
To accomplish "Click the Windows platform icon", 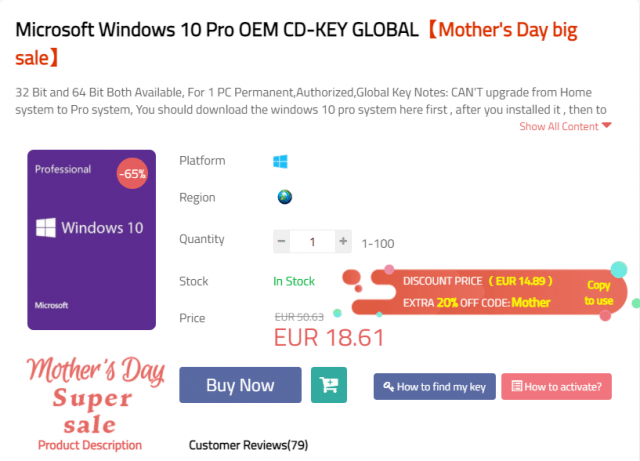I will tap(279, 161).
